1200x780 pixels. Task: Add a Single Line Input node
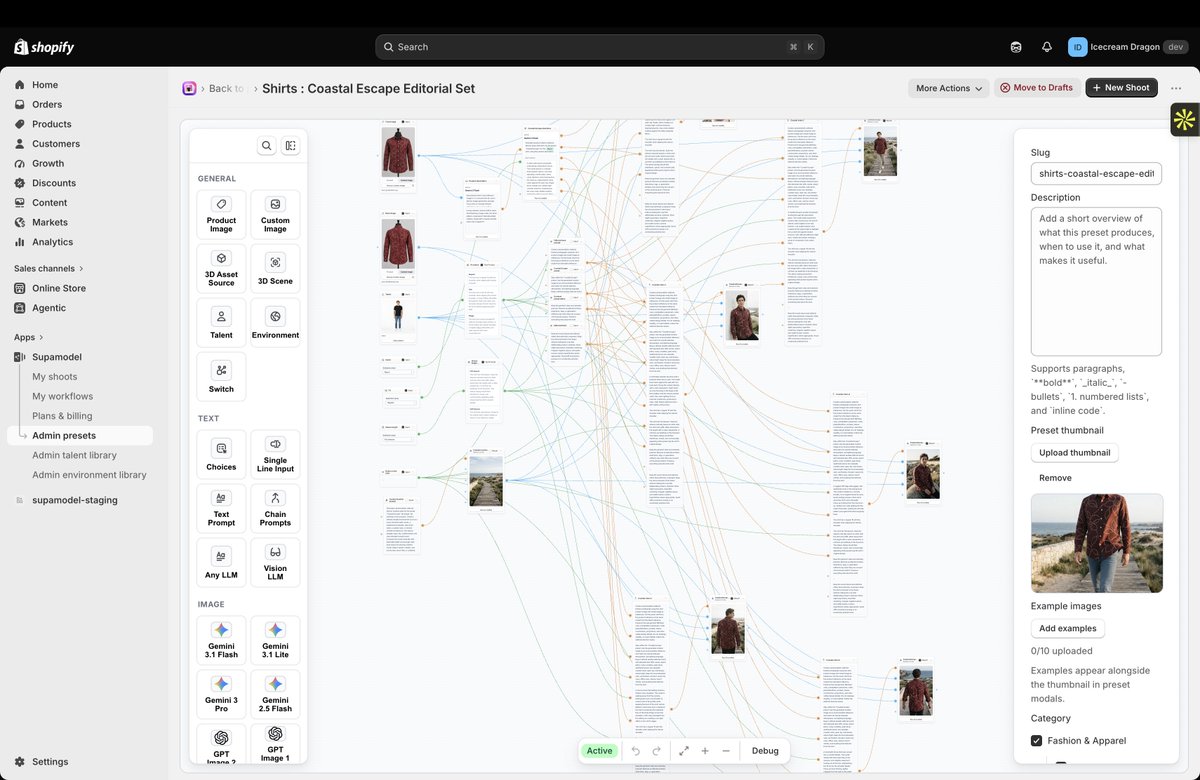(275, 454)
